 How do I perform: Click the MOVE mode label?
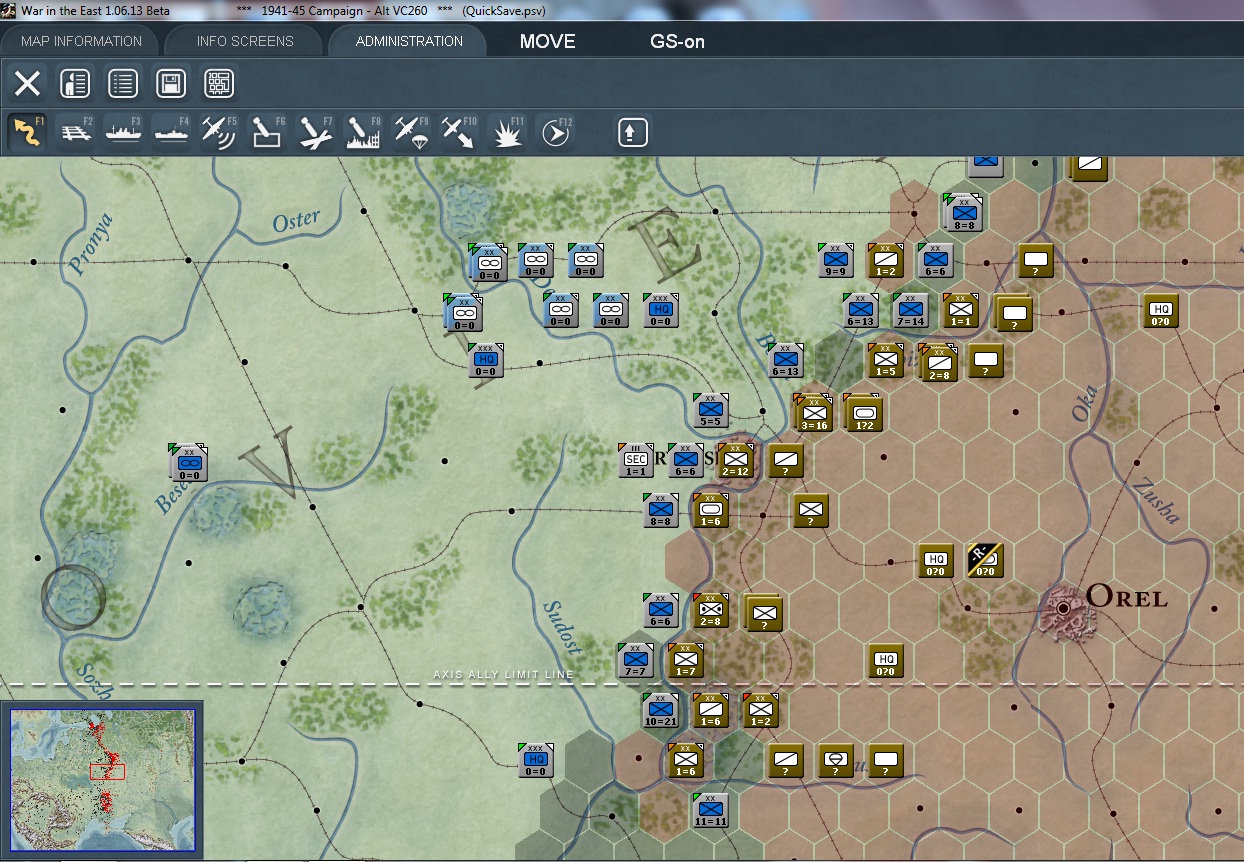coord(548,42)
